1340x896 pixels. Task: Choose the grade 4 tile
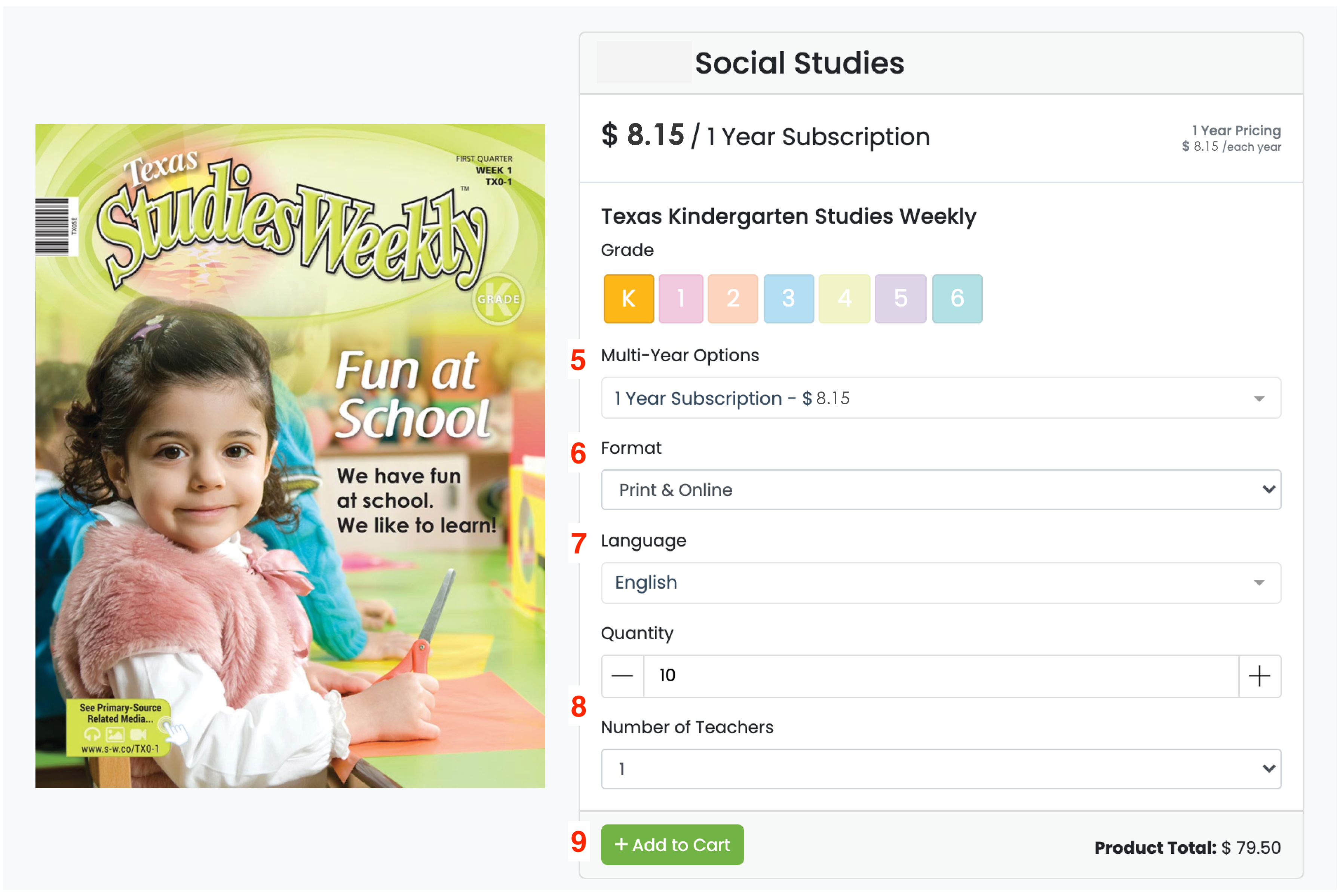tap(844, 298)
